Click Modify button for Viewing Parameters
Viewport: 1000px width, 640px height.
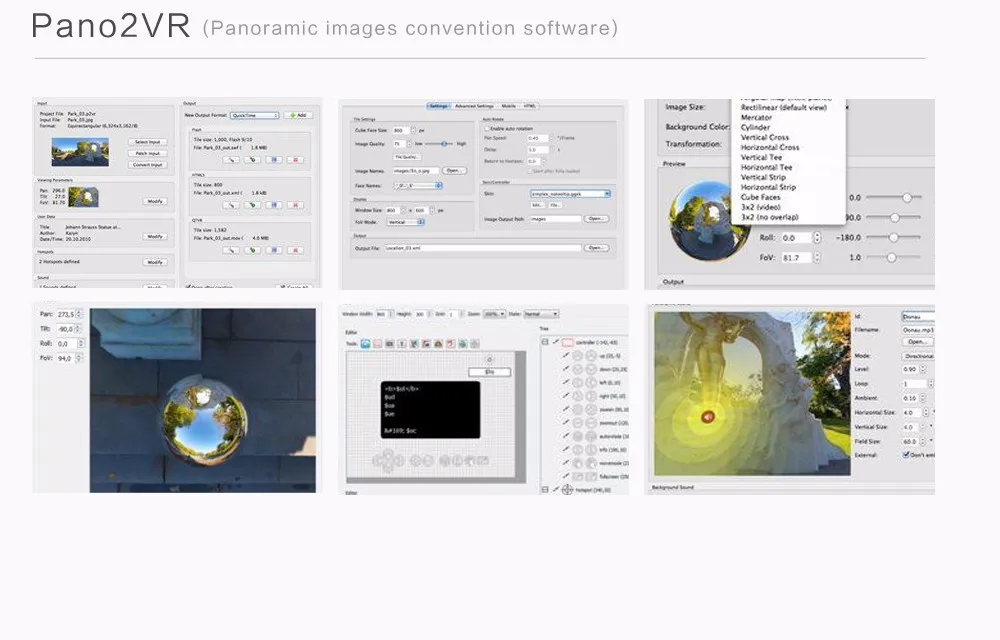pos(155,201)
